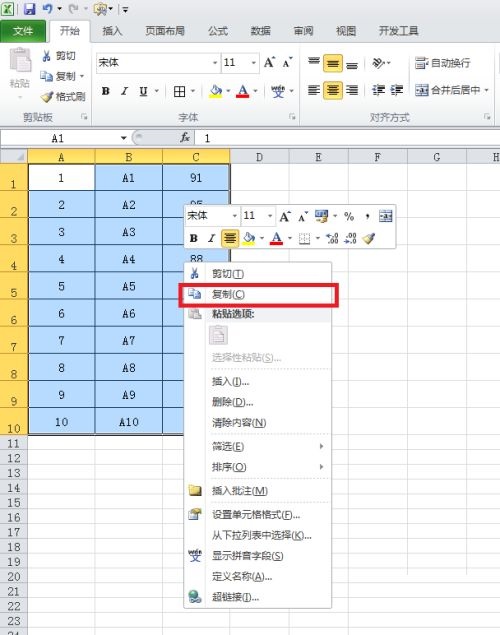
Task: Click the ribbon Copy button
Action: tap(57, 76)
